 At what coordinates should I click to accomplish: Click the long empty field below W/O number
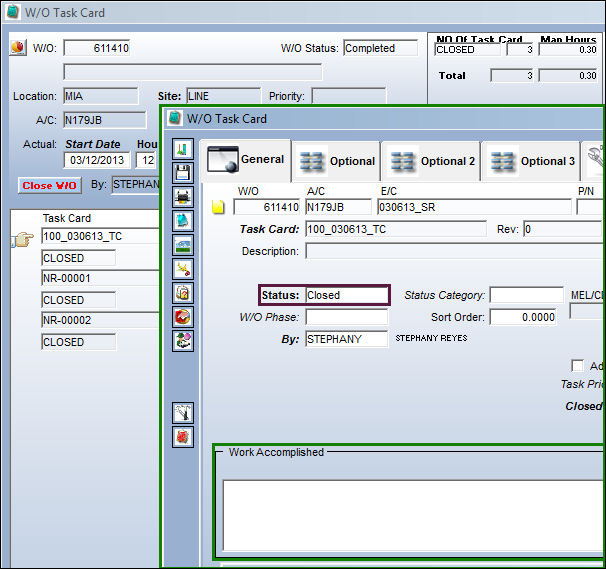(192, 72)
